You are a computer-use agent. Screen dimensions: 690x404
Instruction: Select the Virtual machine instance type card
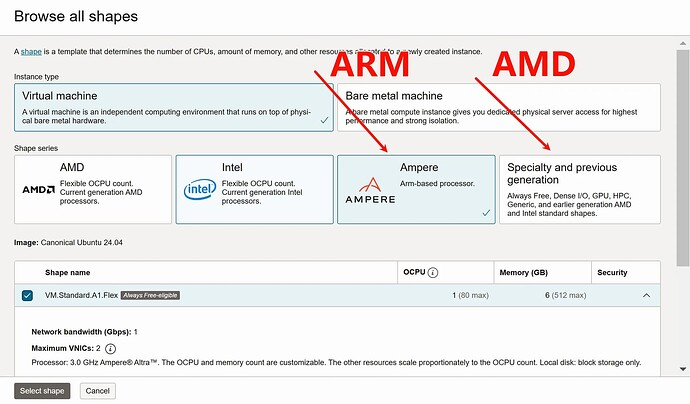tap(174, 107)
